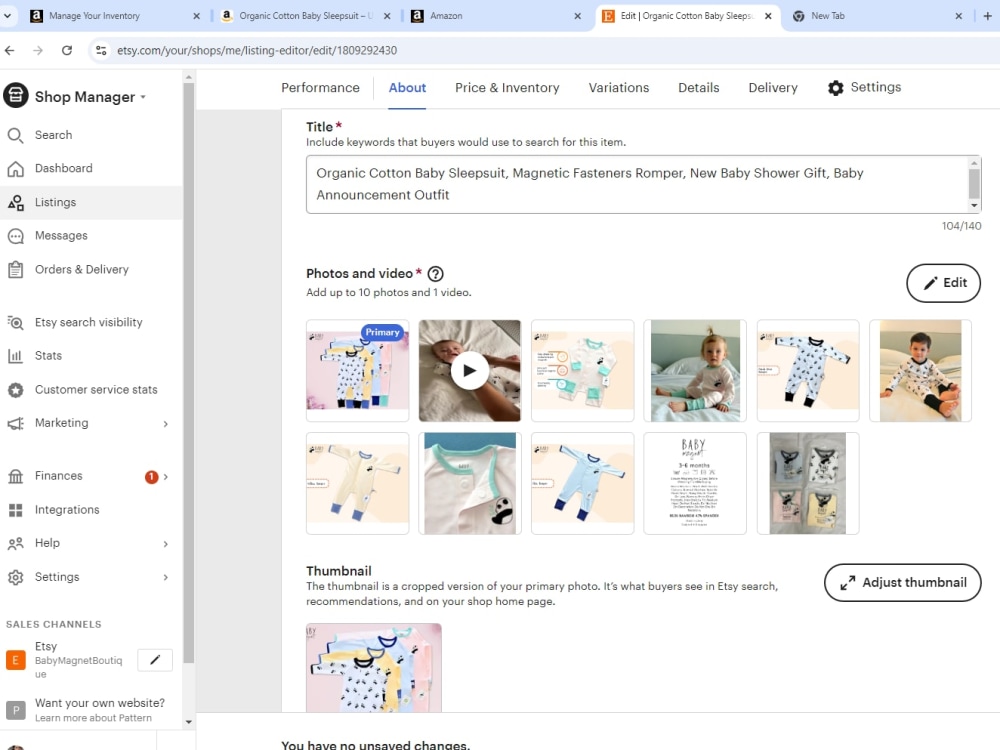Click the Finances bank icon
This screenshot has height=750, width=1000.
15,476
